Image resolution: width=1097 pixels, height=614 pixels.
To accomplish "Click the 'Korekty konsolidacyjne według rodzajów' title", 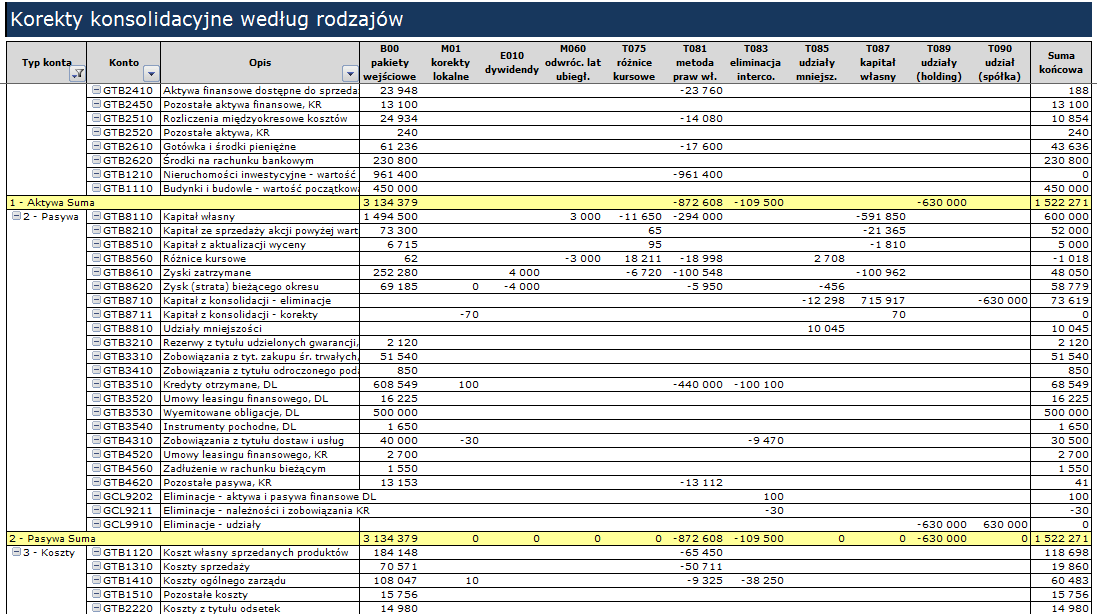I will pyautogui.click(x=206, y=19).
